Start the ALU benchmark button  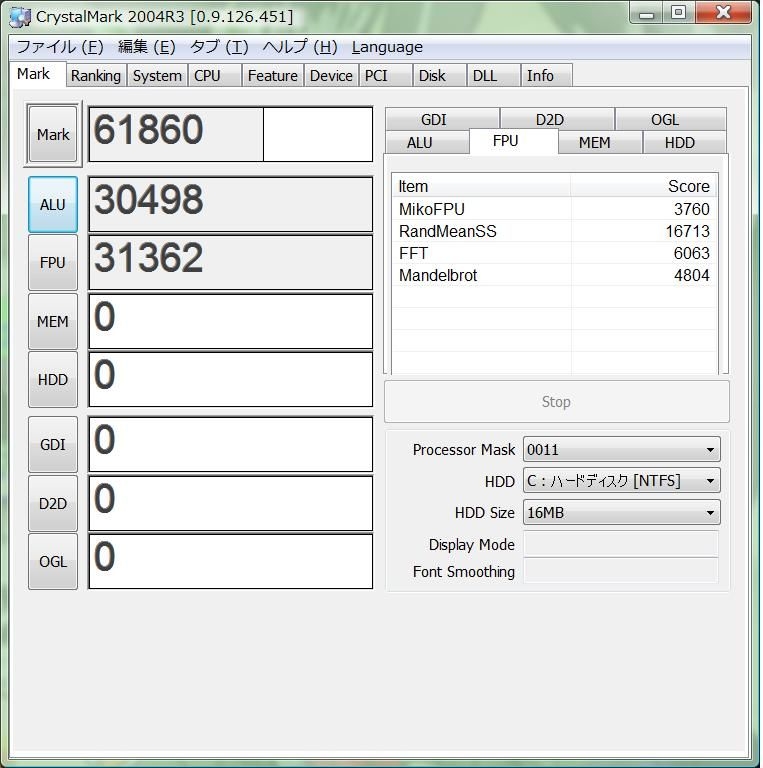tap(53, 204)
